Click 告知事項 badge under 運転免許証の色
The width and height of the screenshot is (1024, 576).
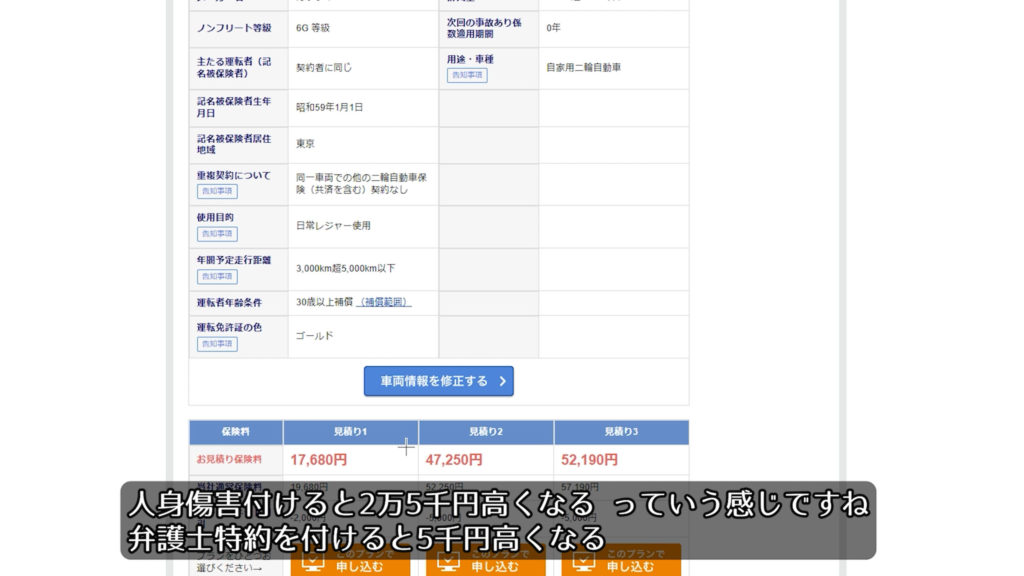[217, 344]
